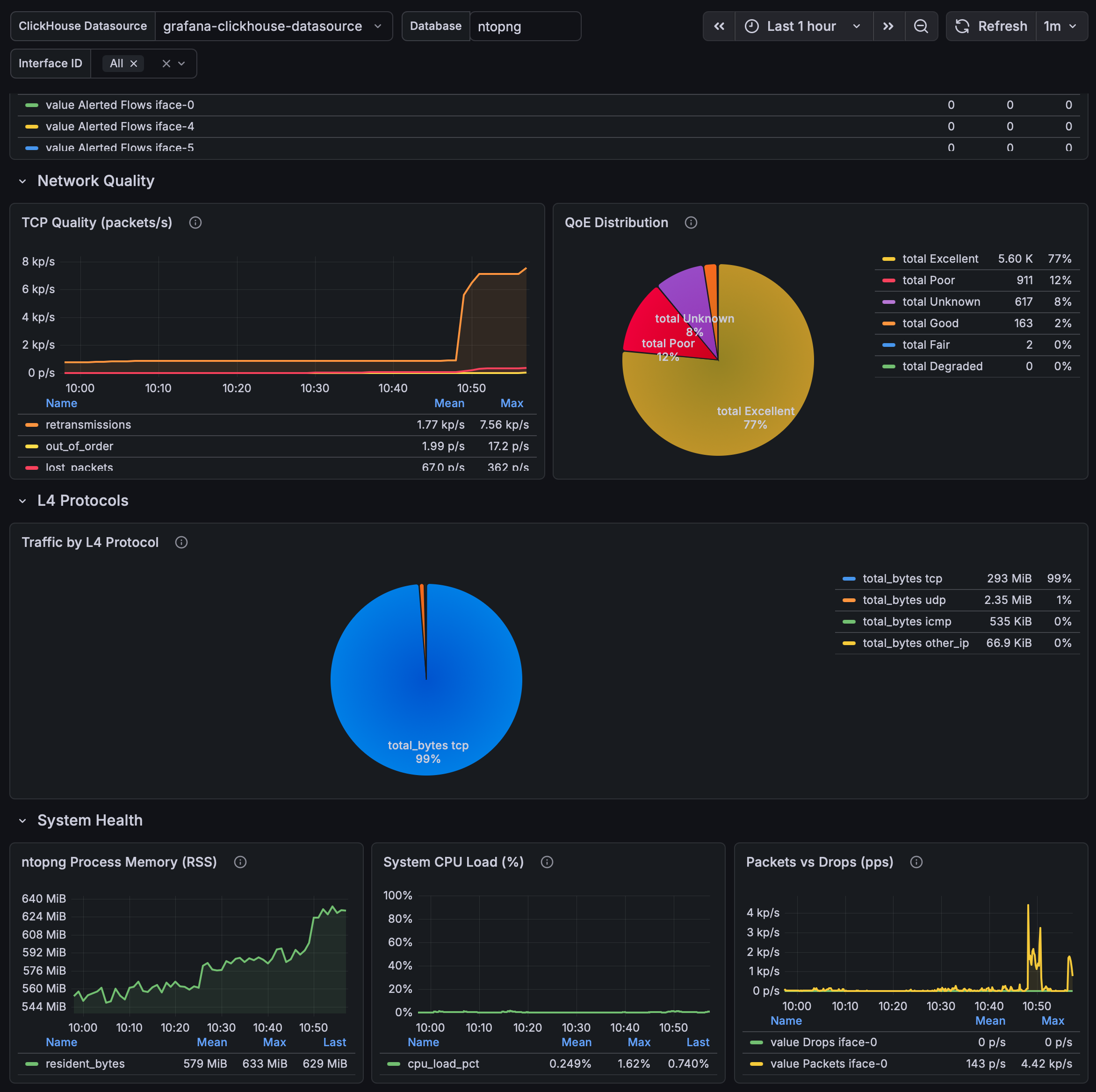The image size is (1096, 1092).
Task: Click info icon on System CPU Load
Action: [x=546, y=862]
